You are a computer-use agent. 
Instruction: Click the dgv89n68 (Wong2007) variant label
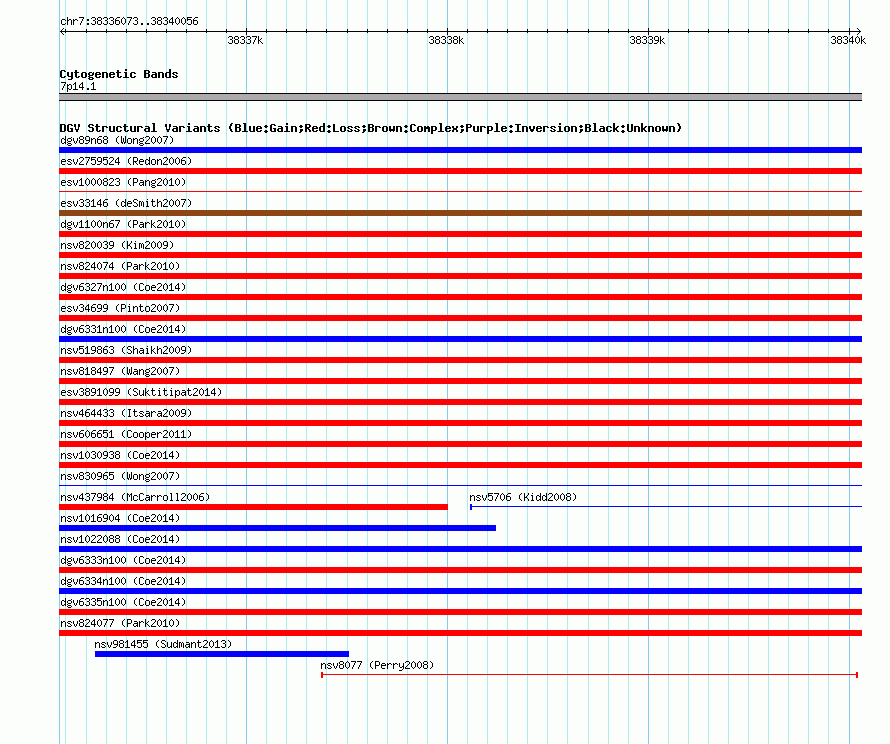point(117,140)
